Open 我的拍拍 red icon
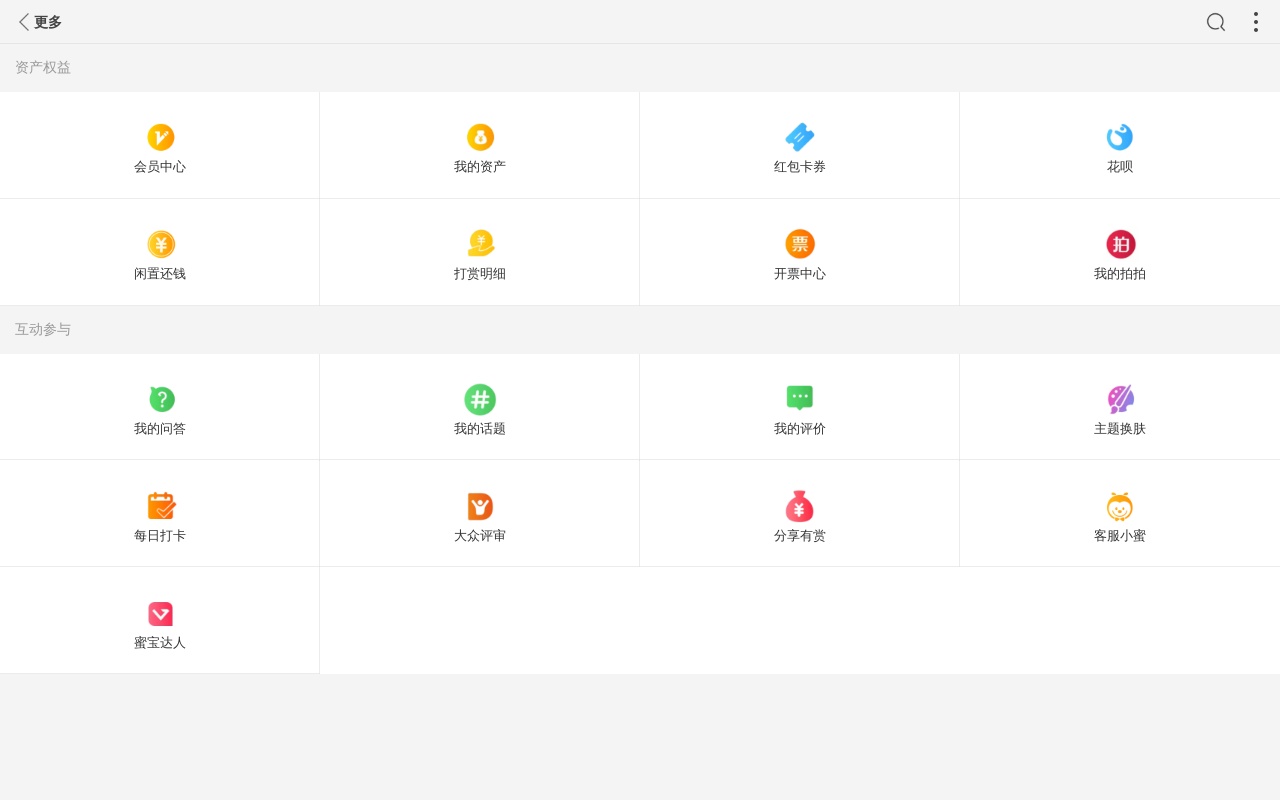1280x800 pixels. [x=1120, y=244]
